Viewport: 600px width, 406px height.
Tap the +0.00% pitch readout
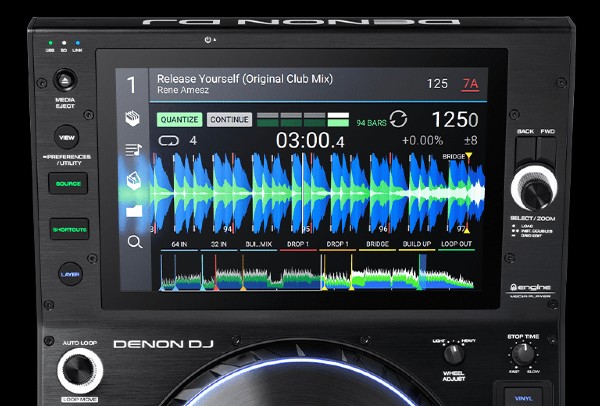click(x=422, y=140)
